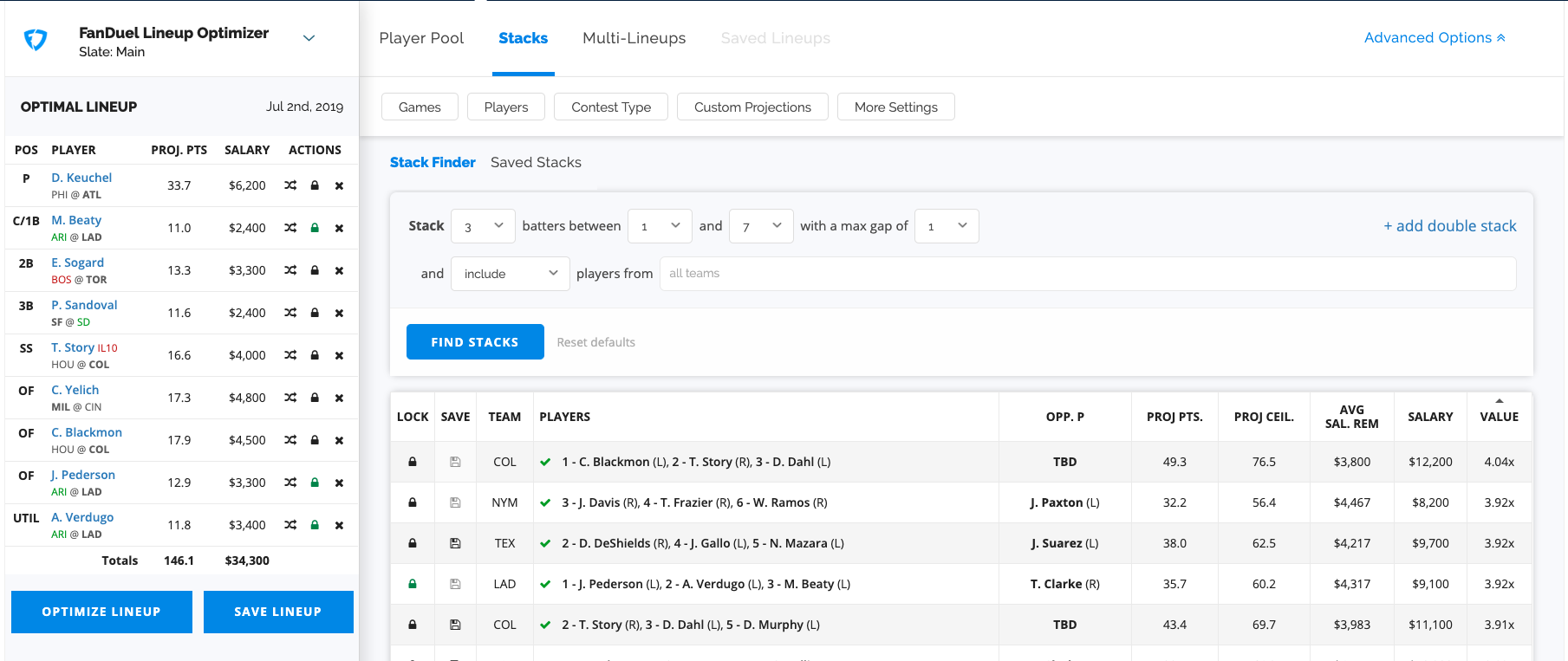Sort stacks by PROJ PTS. column
The width and height of the screenshot is (1568, 661).
coord(1174,417)
